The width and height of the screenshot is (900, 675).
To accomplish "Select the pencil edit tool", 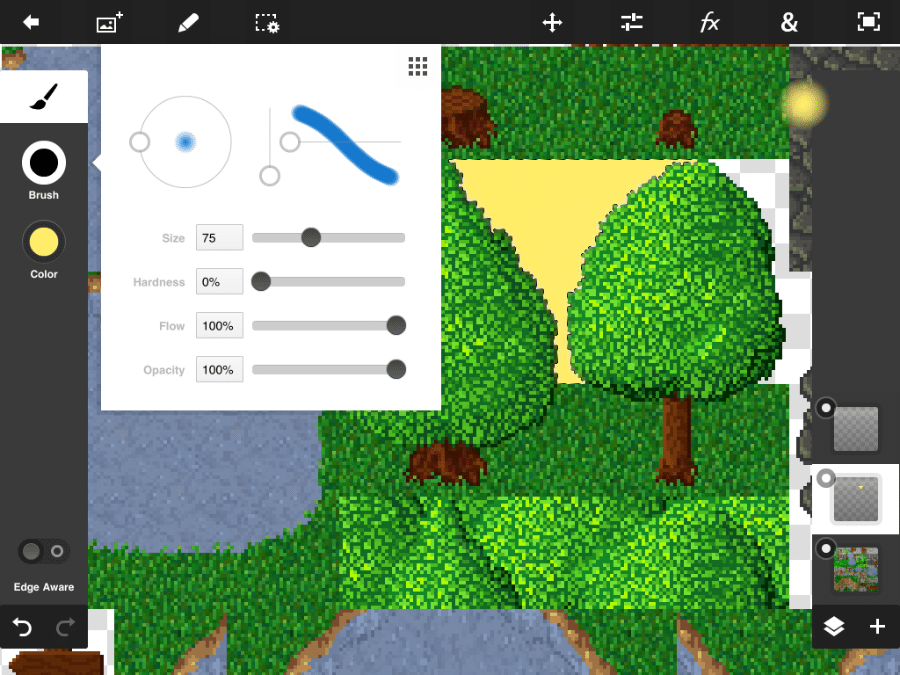I will [x=188, y=22].
